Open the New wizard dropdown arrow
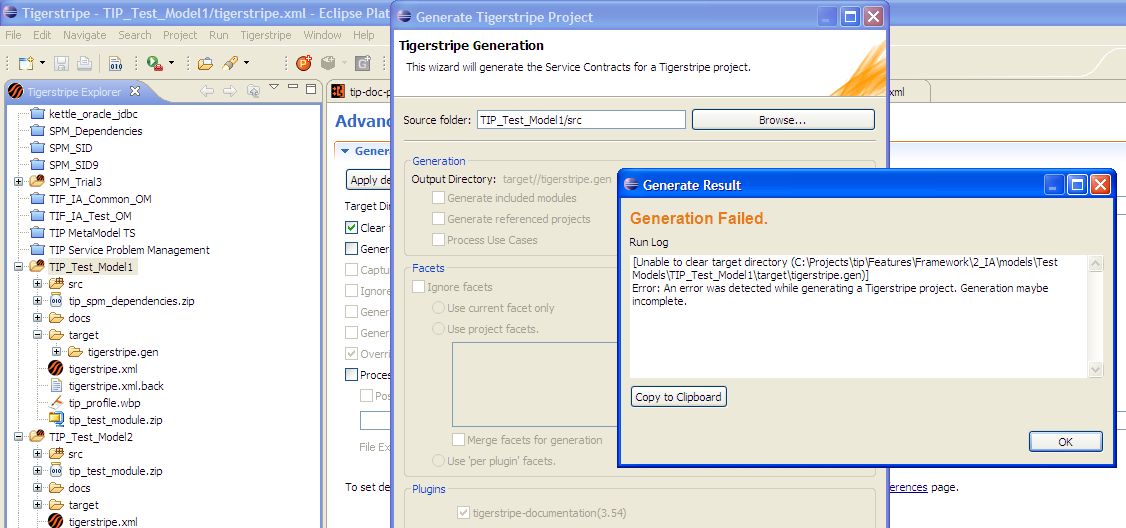1126x528 pixels. pyautogui.click(x=42, y=63)
